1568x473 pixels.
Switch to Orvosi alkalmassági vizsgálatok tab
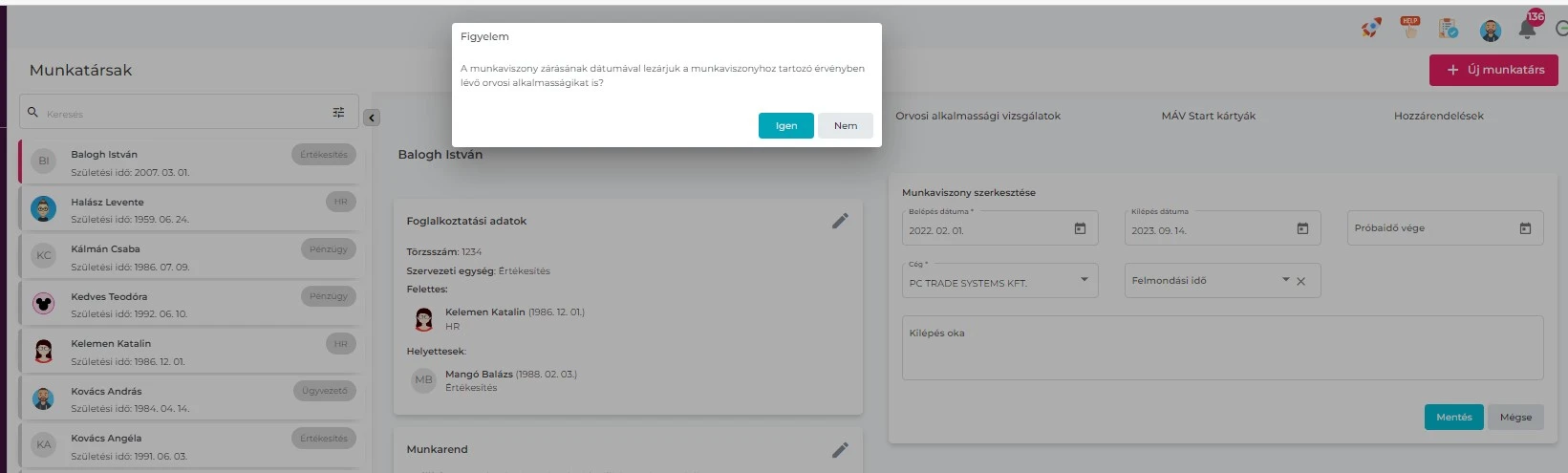tap(977, 116)
